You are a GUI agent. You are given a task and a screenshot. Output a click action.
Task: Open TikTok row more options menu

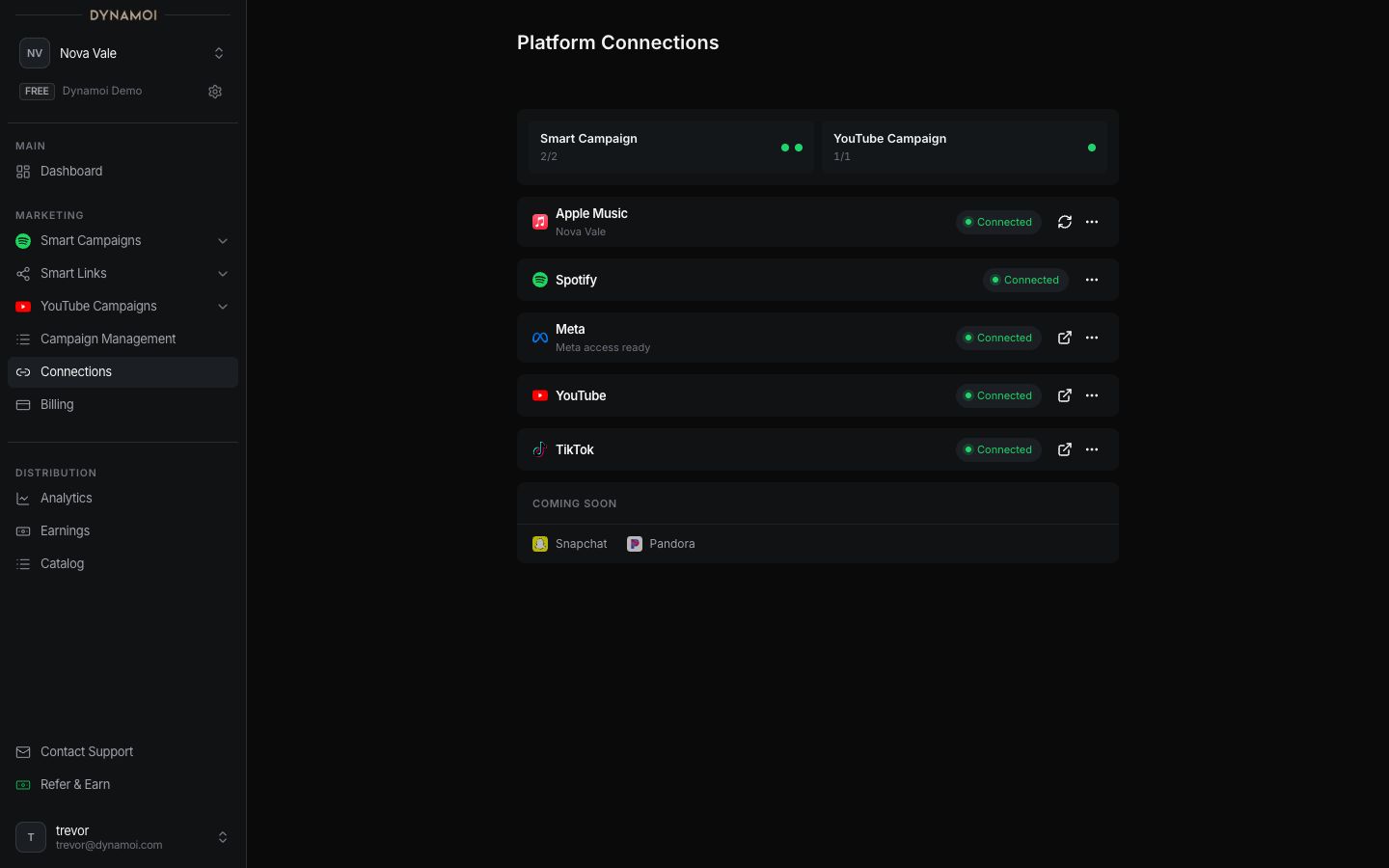pyautogui.click(x=1092, y=449)
